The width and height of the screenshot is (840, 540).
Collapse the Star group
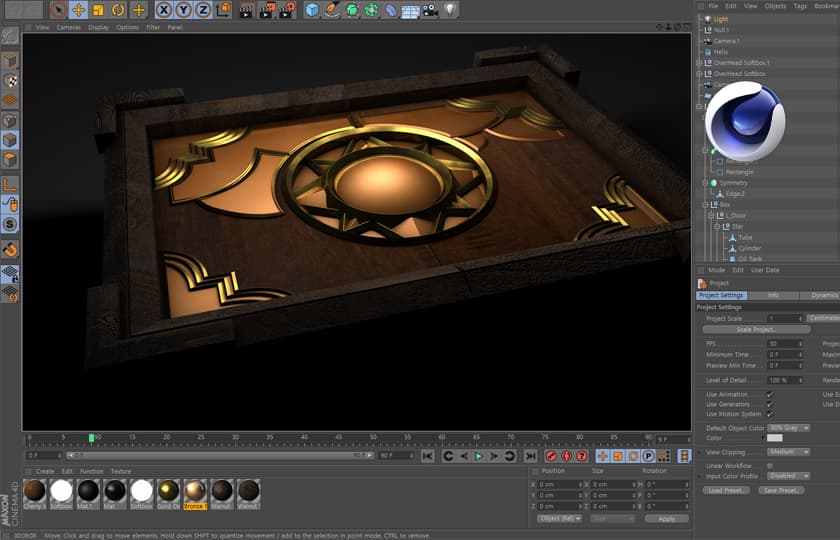pos(717,227)
